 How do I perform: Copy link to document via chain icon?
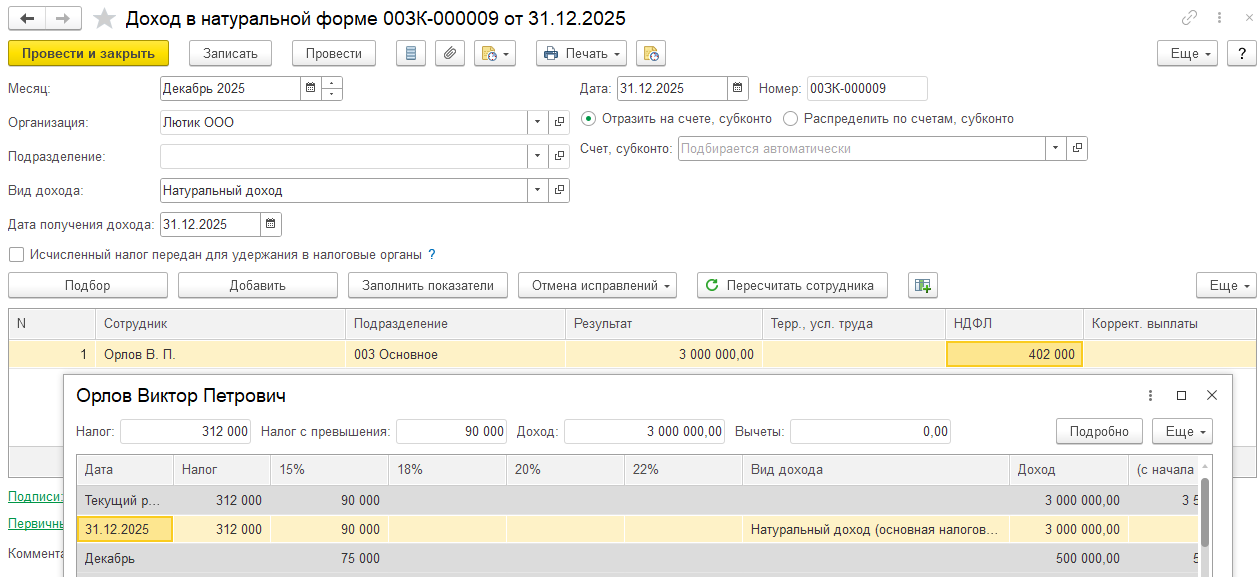pos(1190,18)
